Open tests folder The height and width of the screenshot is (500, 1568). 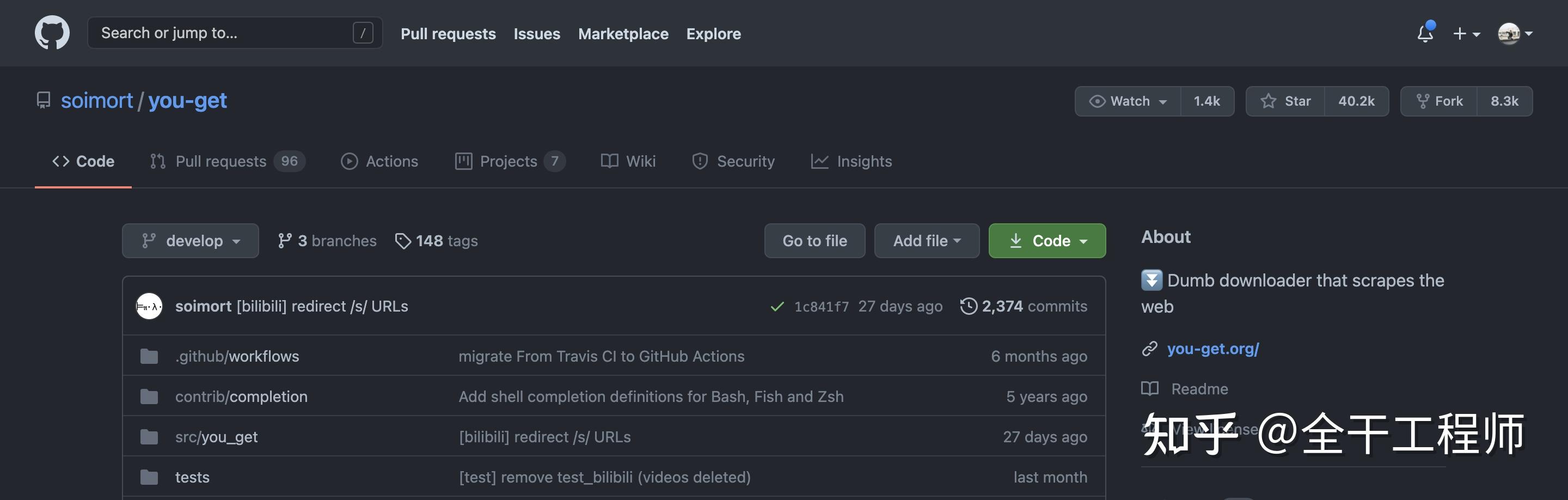click(192, 478)
